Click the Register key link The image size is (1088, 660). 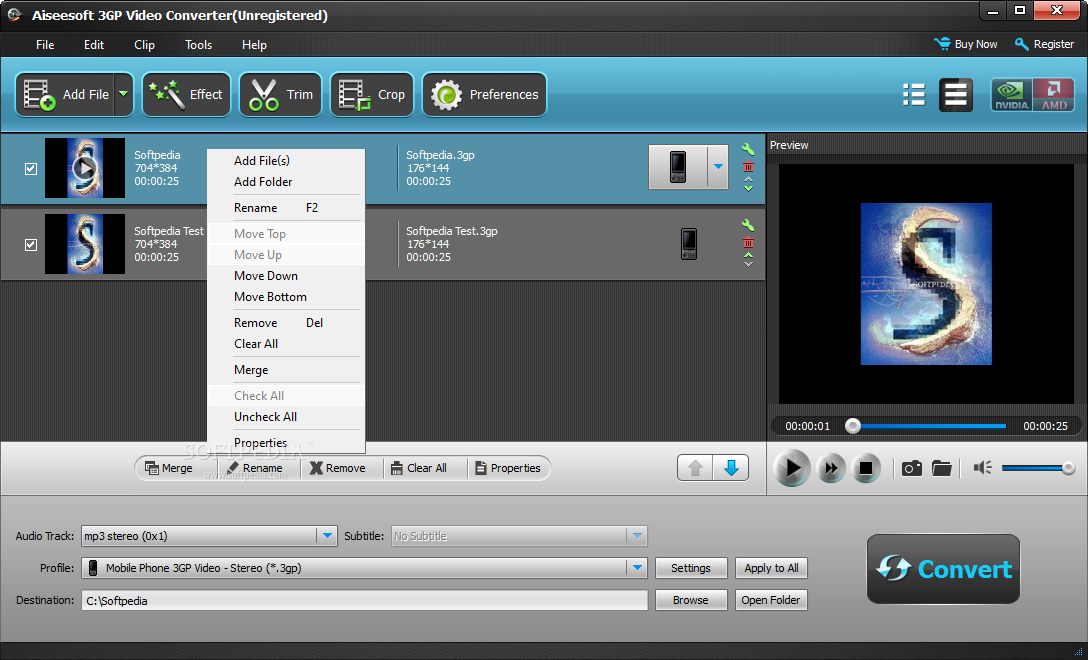1044,44
